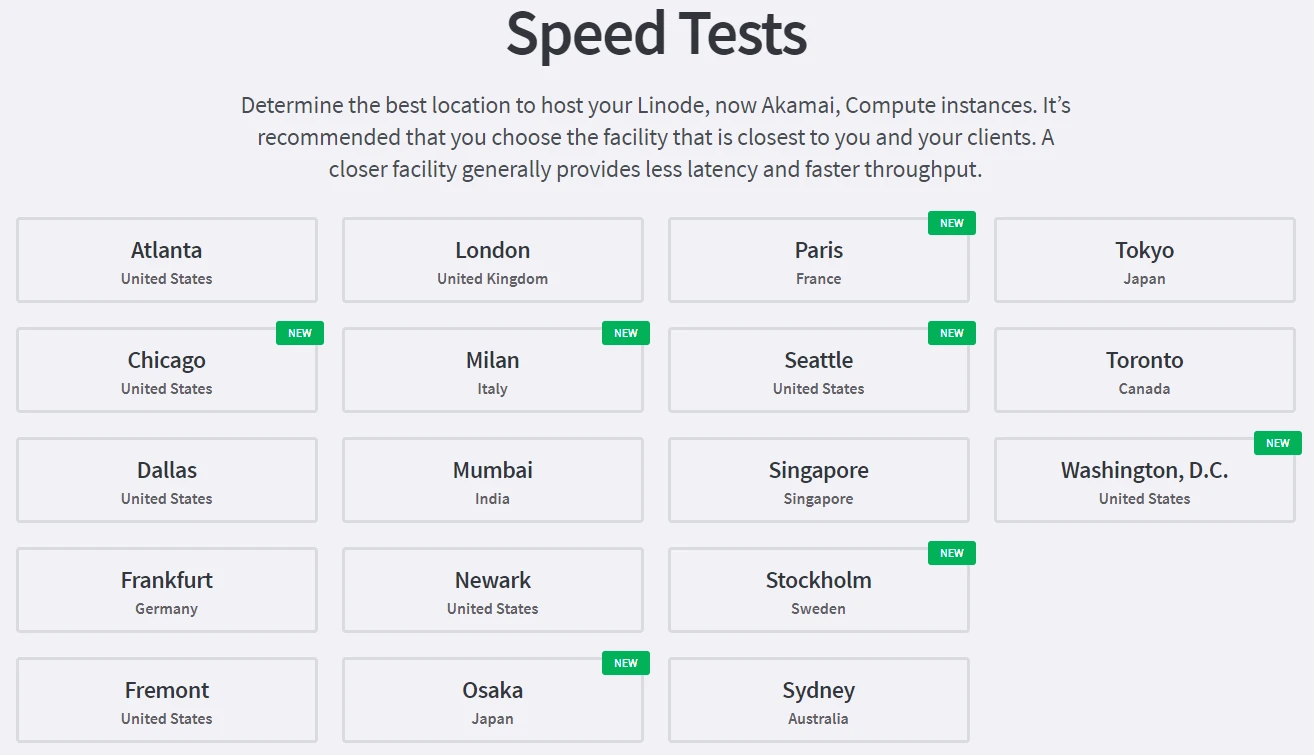This screenshot has width=1314, height=755.
Task: Choose the Paris, France location card
Action: click(x=818, y=261)
